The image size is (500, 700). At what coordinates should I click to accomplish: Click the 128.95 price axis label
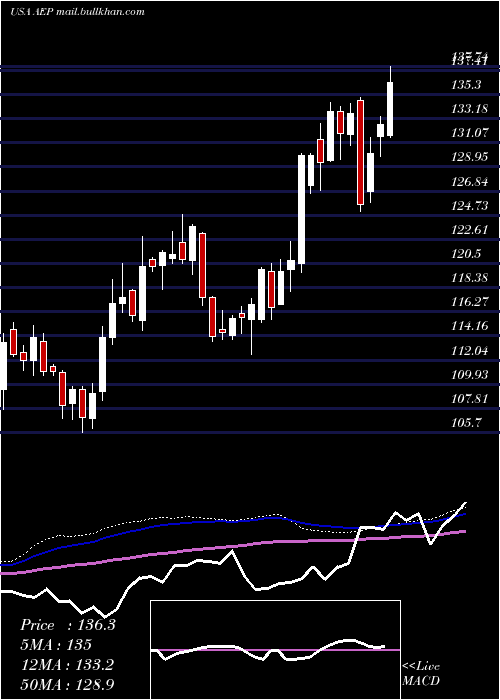coord(470,156)
